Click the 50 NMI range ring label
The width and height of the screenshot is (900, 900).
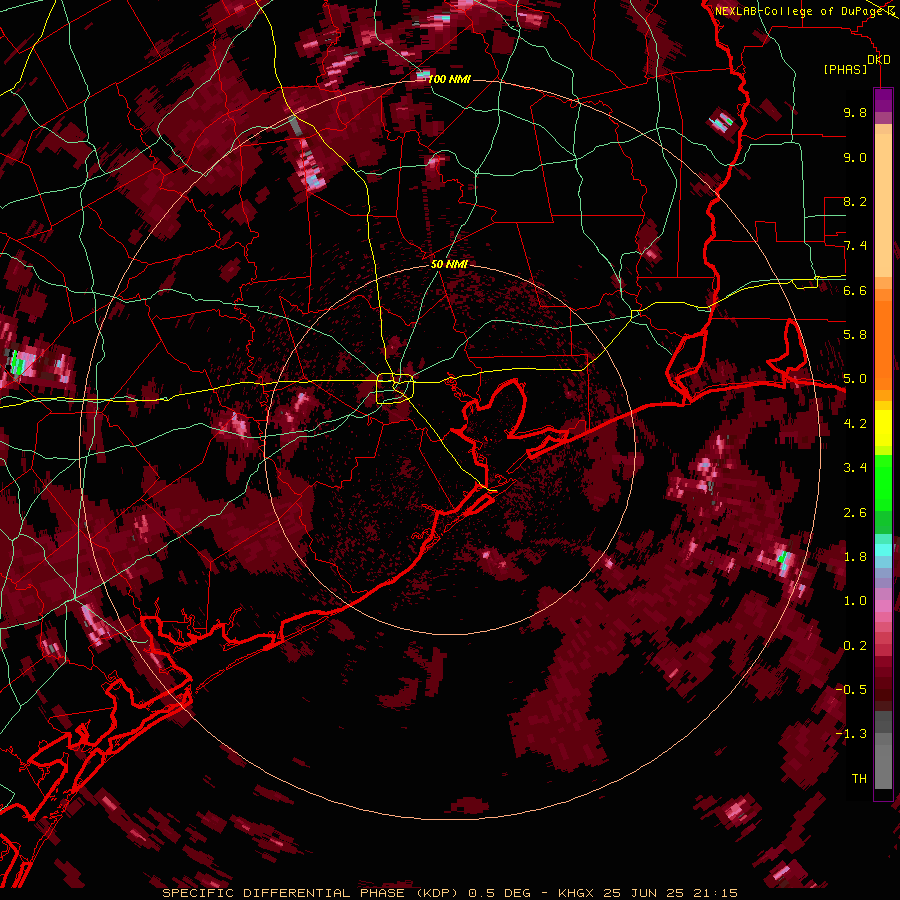(x=449, y=264)
